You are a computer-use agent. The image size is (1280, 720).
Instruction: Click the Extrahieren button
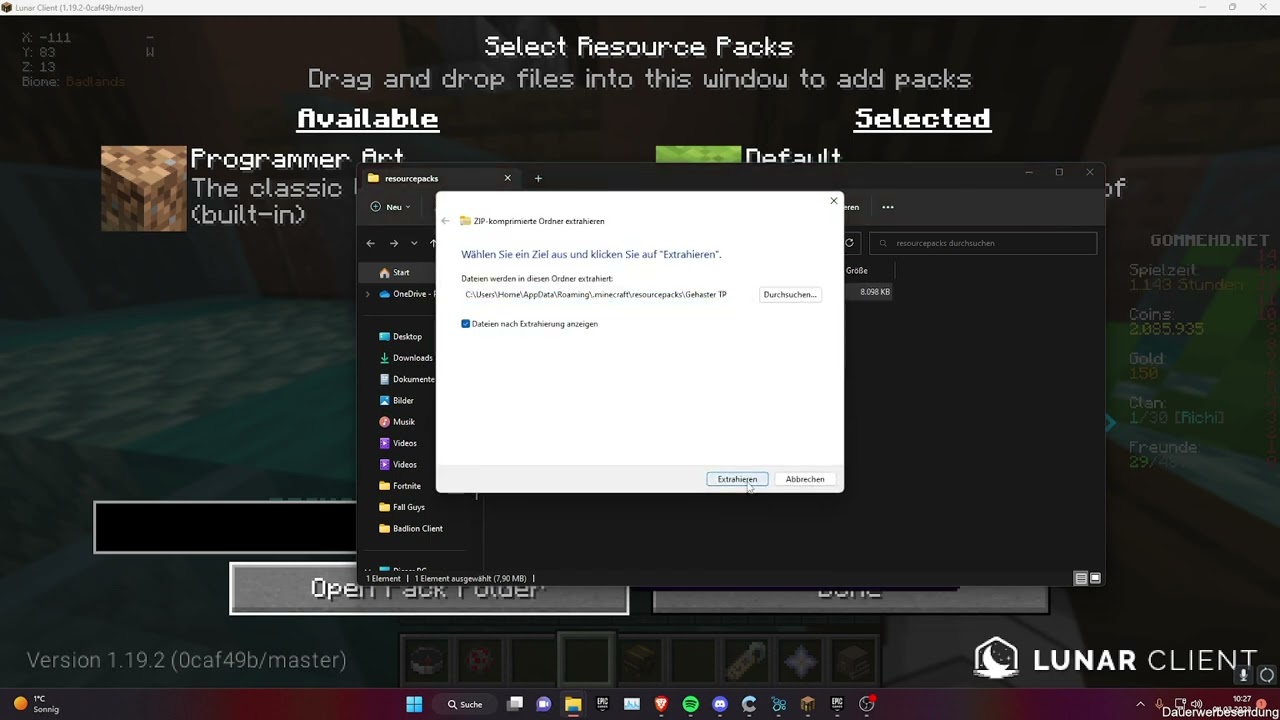[737, 479]
